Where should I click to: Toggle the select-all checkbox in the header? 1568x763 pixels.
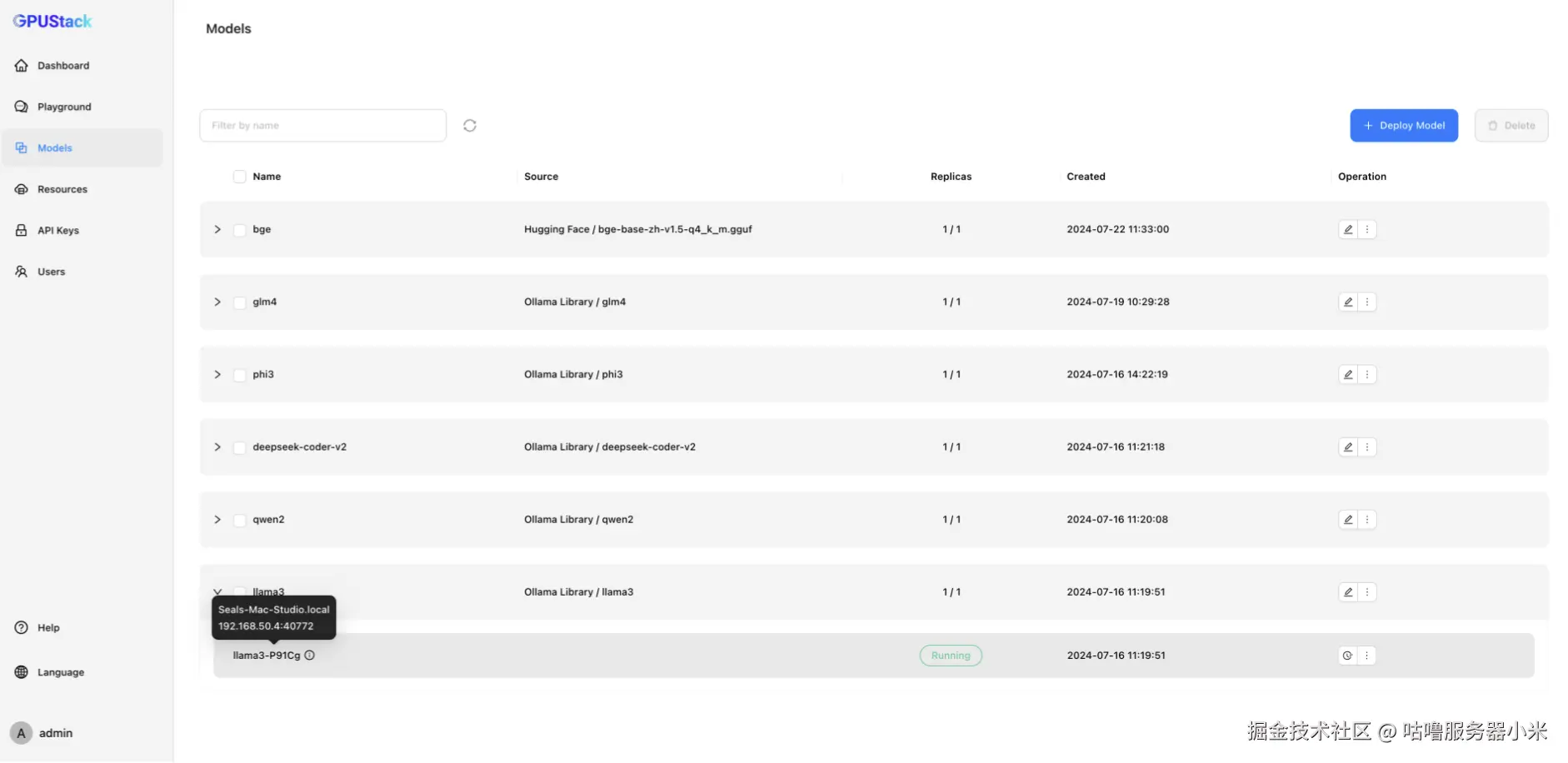click(x=240, y=177)
